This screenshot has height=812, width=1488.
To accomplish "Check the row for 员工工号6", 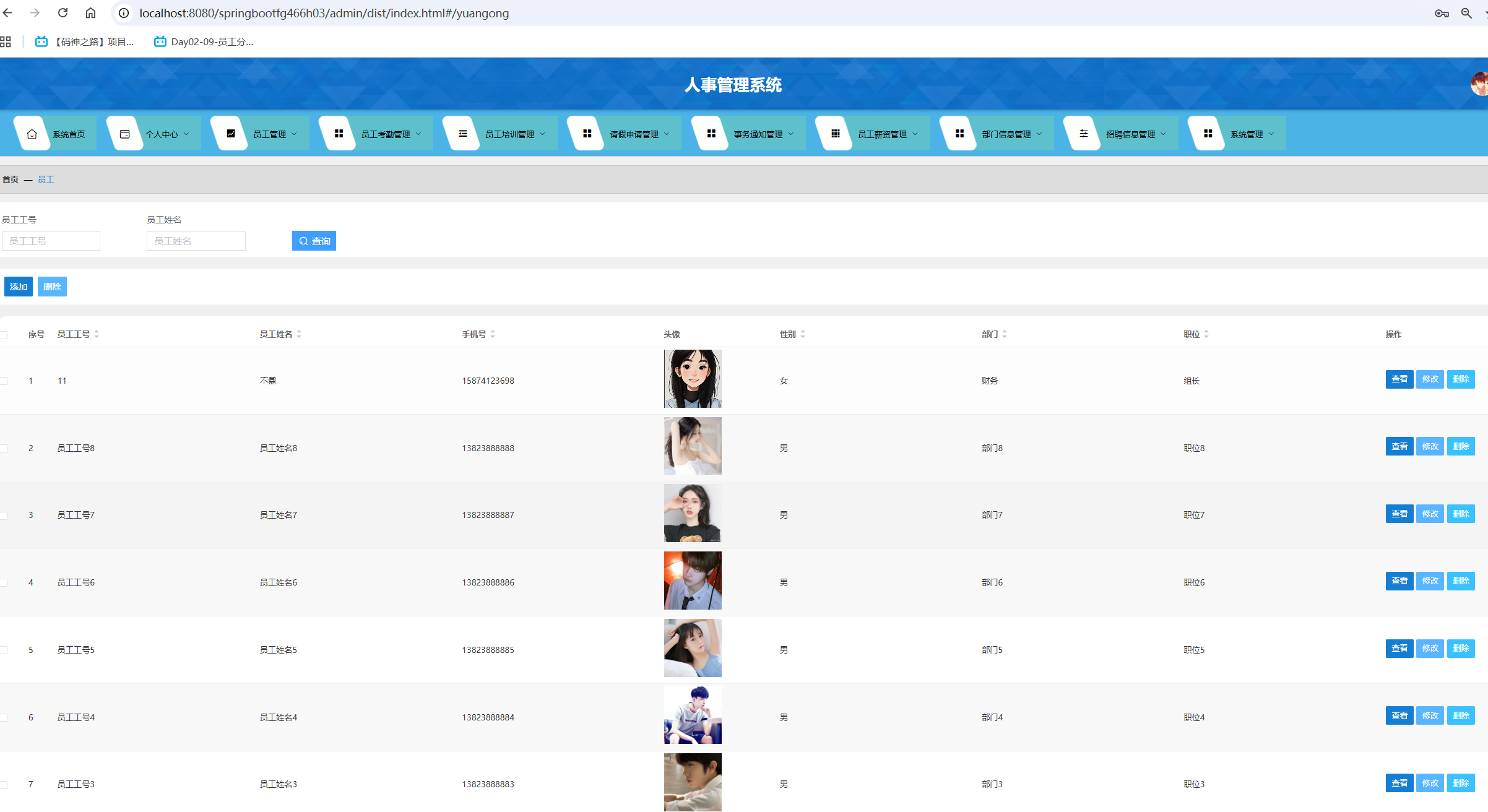I will coord(4,583).
